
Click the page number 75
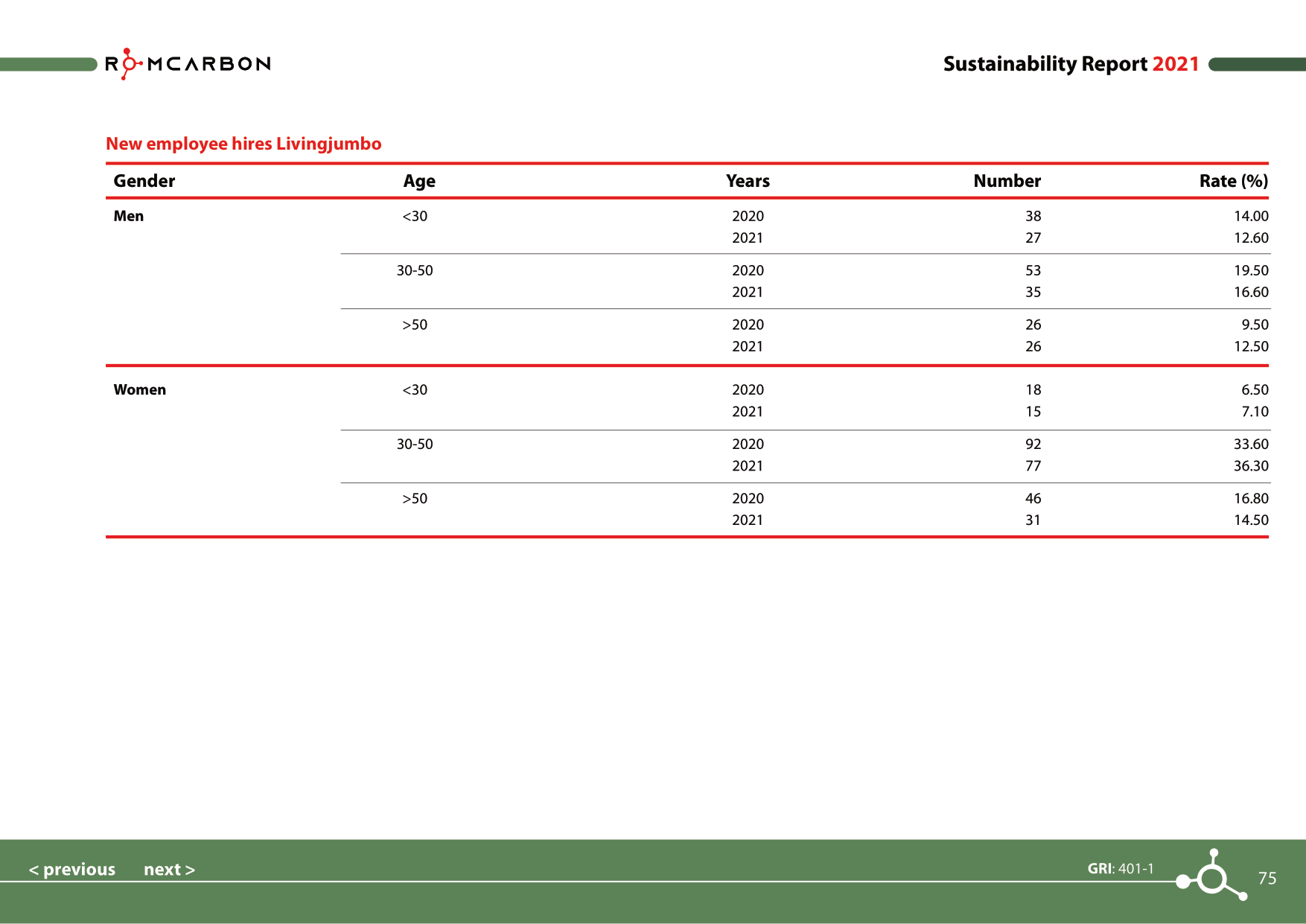click(x=1268, y=879)
